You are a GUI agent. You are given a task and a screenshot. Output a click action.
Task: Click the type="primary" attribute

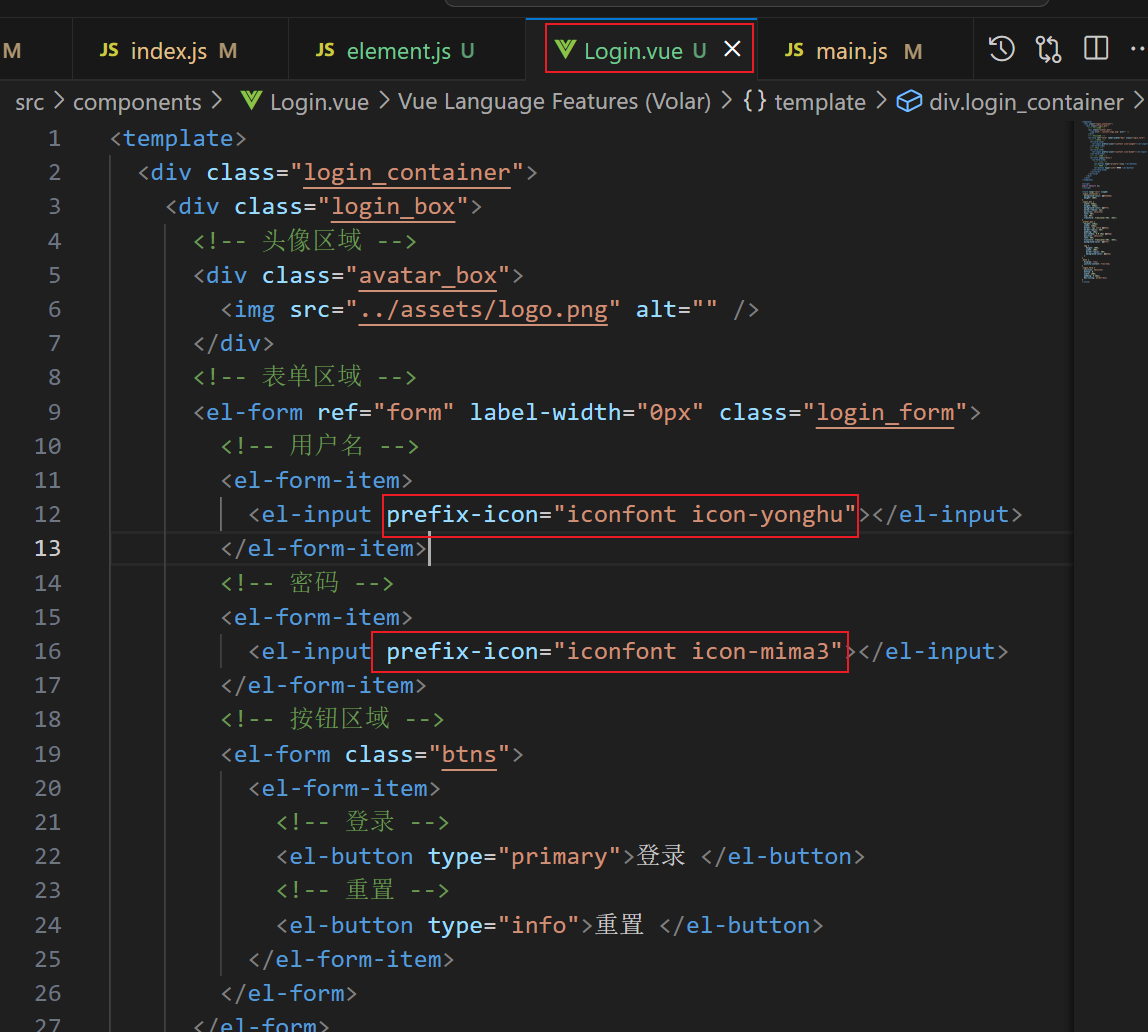point(524,857)
